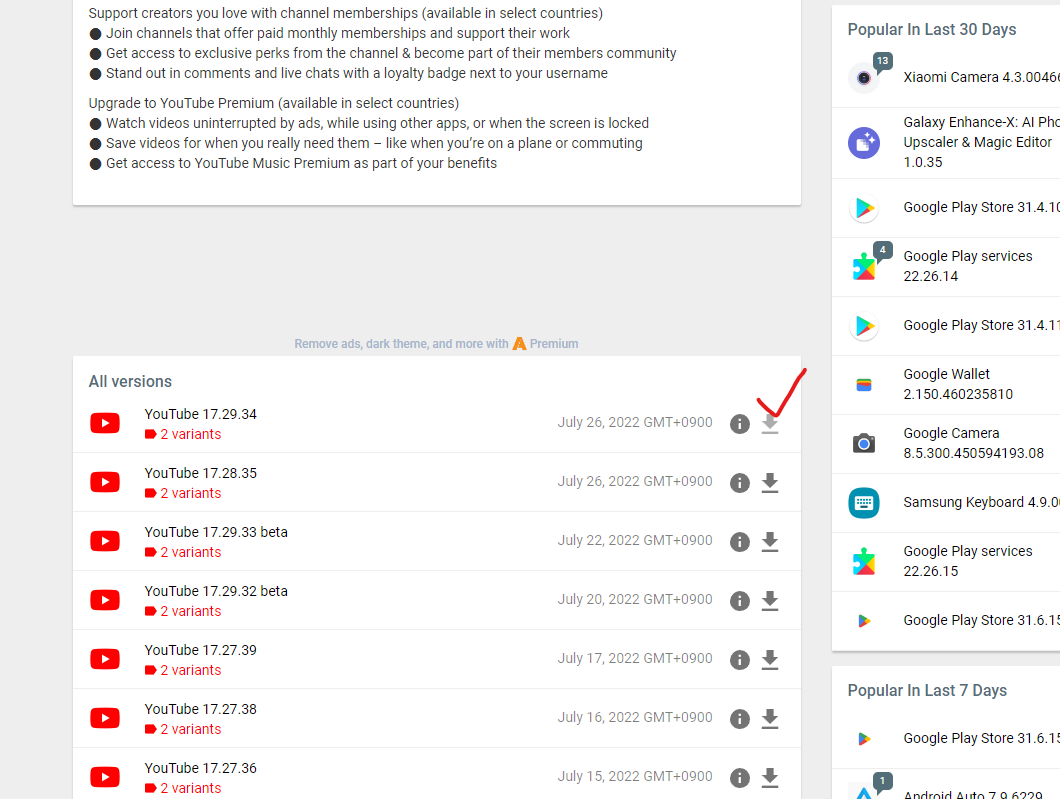The height and width of the screenshot is (799, 1060).
Task: Show 2 variants for YouTube 17.29.32 beta
Action: (183, 611)
